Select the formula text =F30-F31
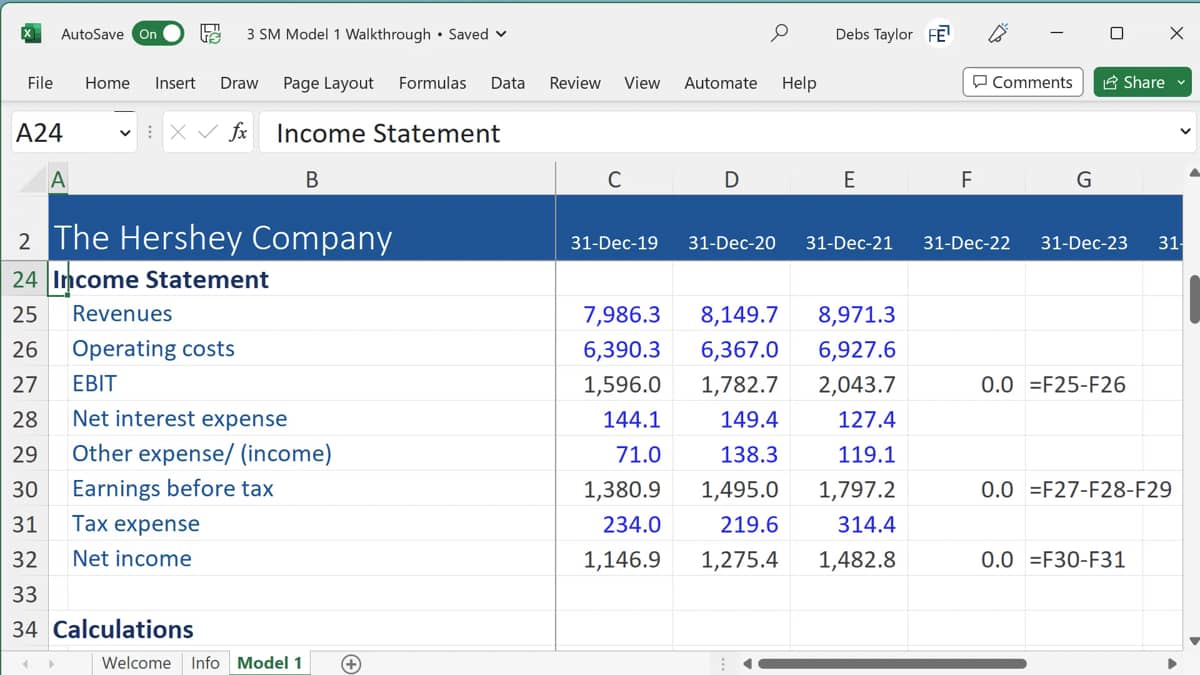Screen dimensions: 1200x675 point(1078,560)
